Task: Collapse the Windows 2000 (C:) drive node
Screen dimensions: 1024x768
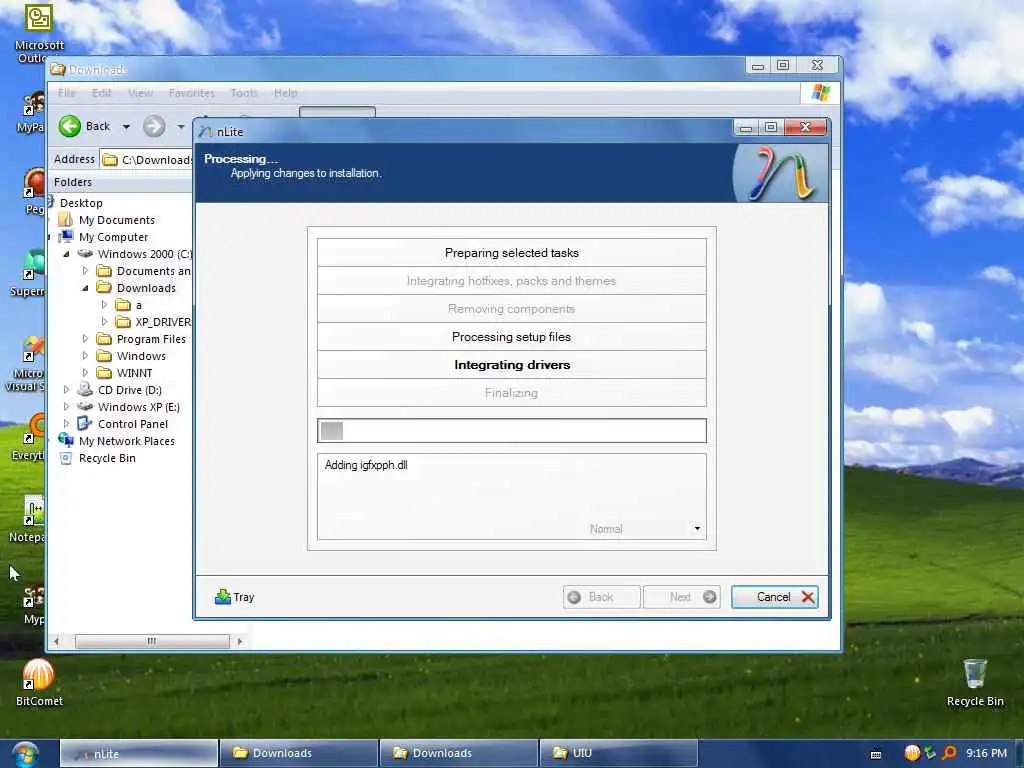Action: pos(66,254)
